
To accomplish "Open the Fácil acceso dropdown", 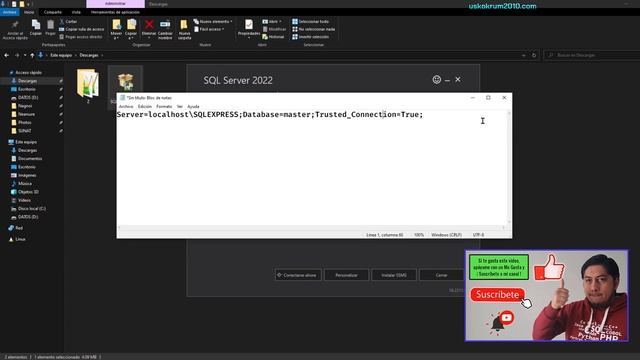I will [x=209, y=29].
